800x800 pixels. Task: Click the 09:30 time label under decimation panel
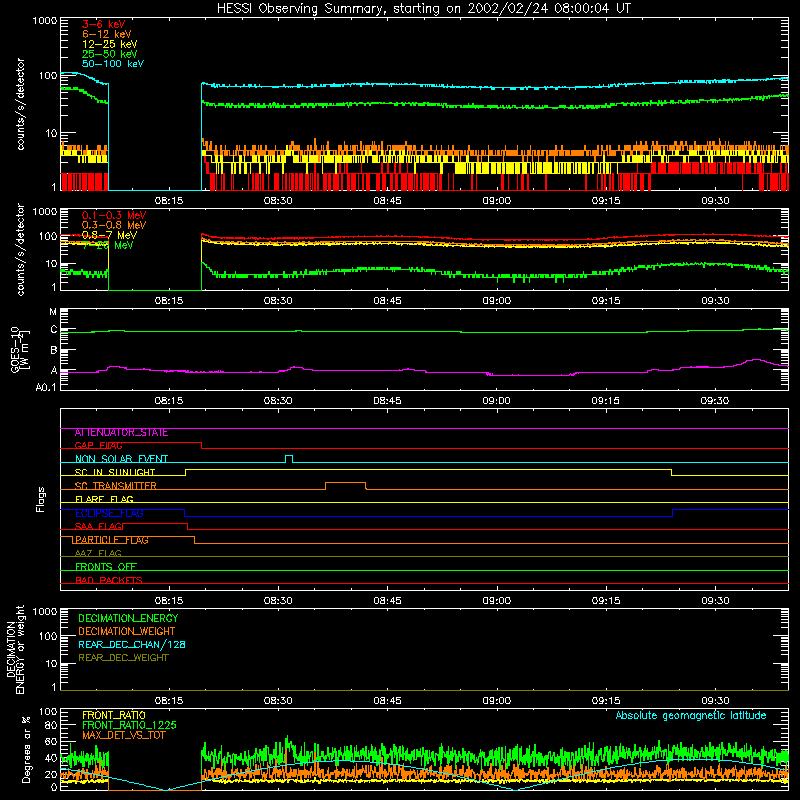(x=715, y=701)
